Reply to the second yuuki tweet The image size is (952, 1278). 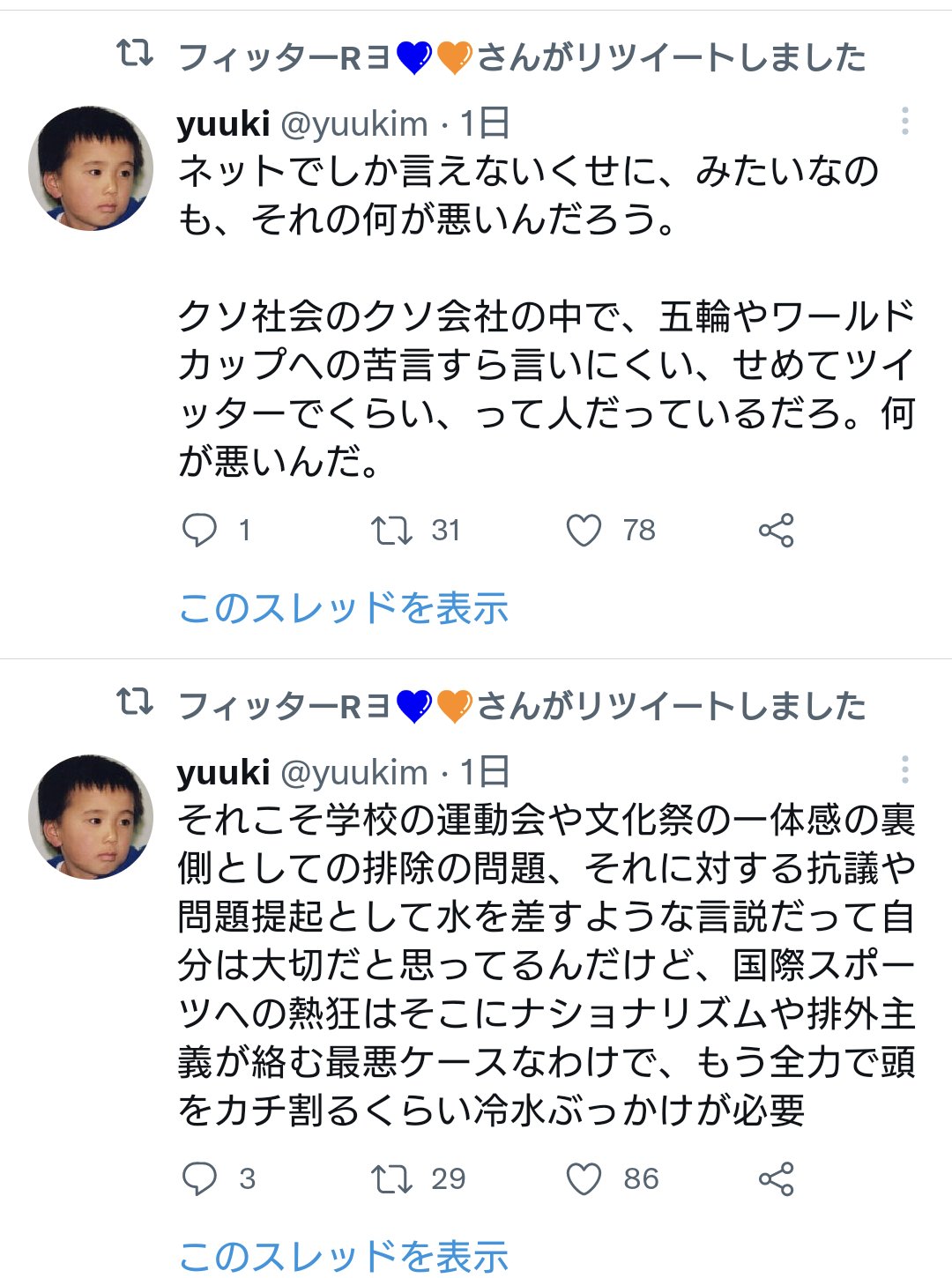point(199,1179)
